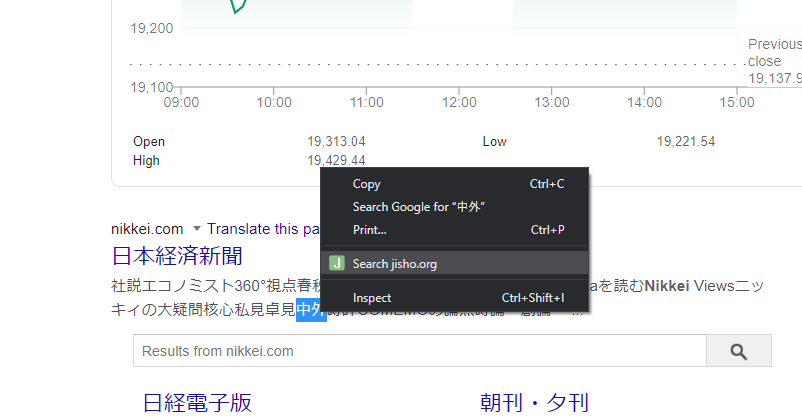Screen dimensions: 802x419
Task: Click the green J jisho extension icon
Action: click(337, 263)
